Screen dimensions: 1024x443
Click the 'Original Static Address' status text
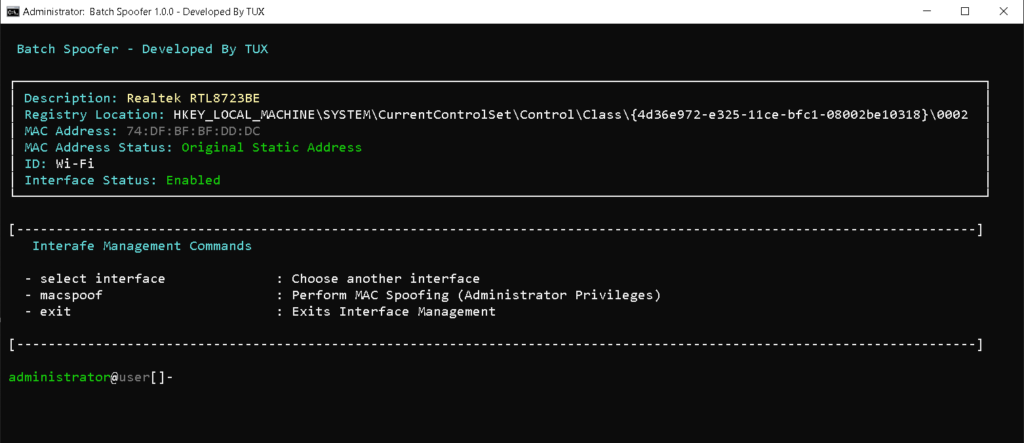[x=272, y=148]
